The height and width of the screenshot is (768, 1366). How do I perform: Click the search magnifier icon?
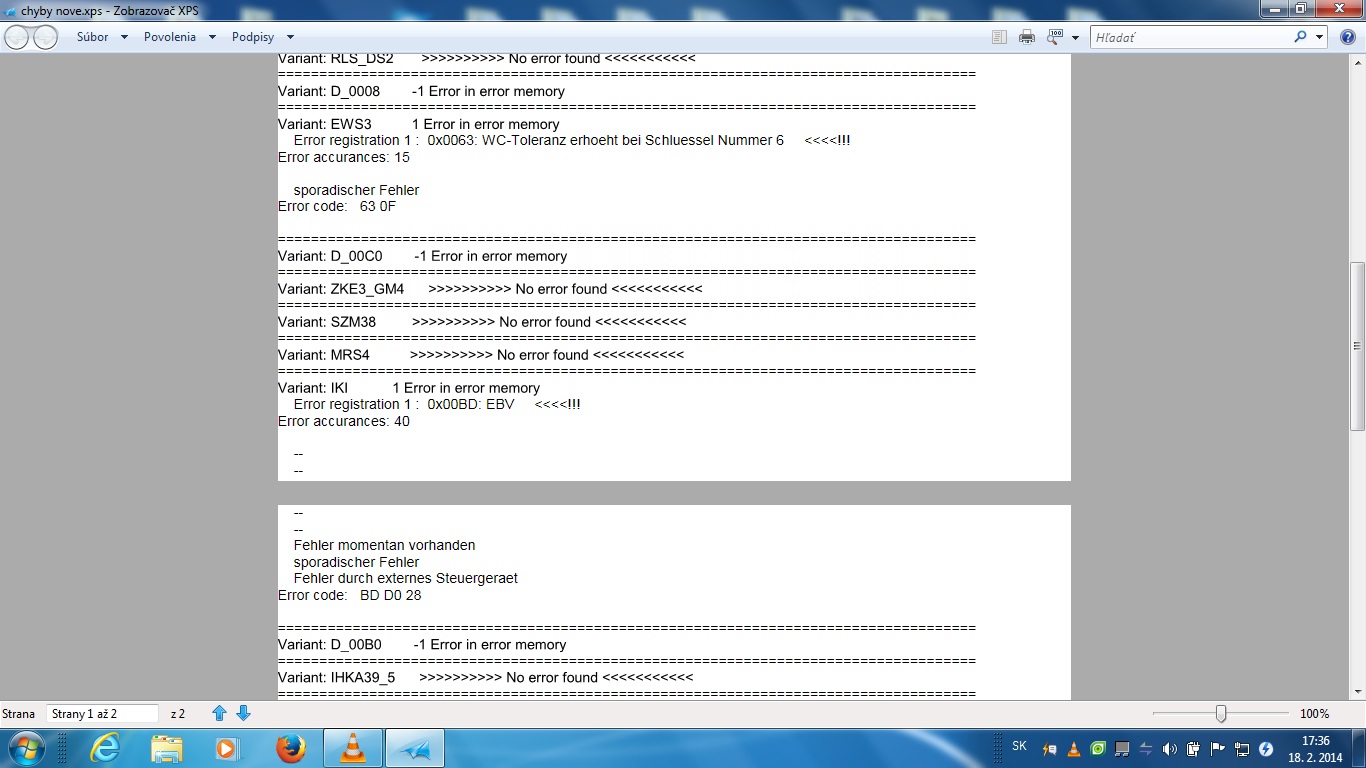pos(1300,37)
